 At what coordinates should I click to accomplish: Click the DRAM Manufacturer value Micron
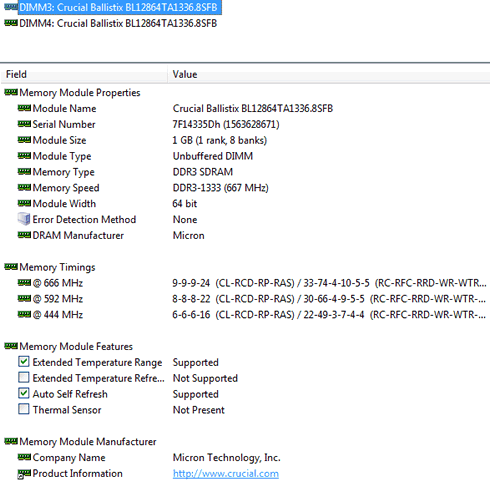pyautogui.click(x=189, y=235)
